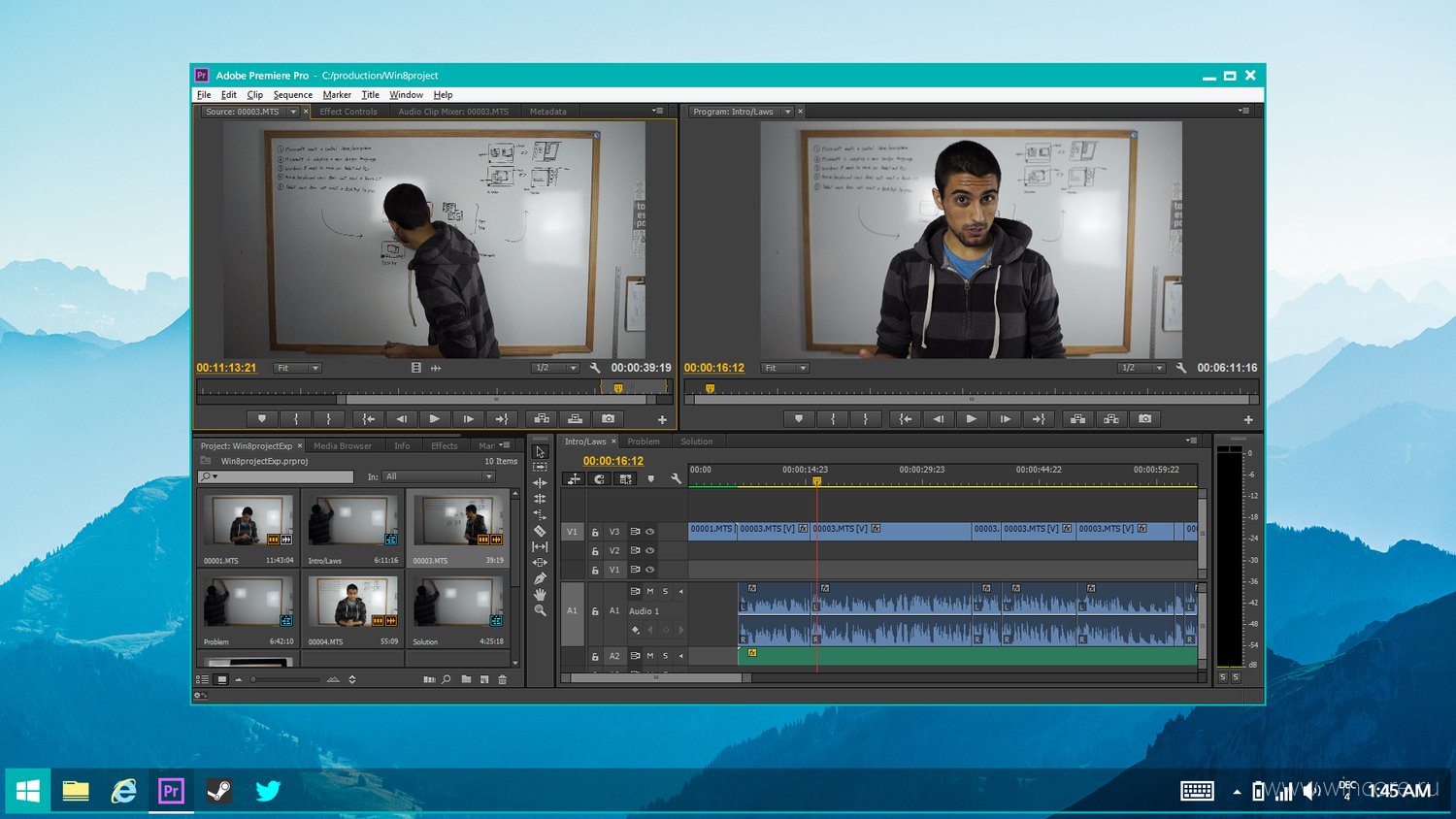Open Premiere Pro from the Windows taskbar
1456x819 pixels.
(x=171, y=791)
